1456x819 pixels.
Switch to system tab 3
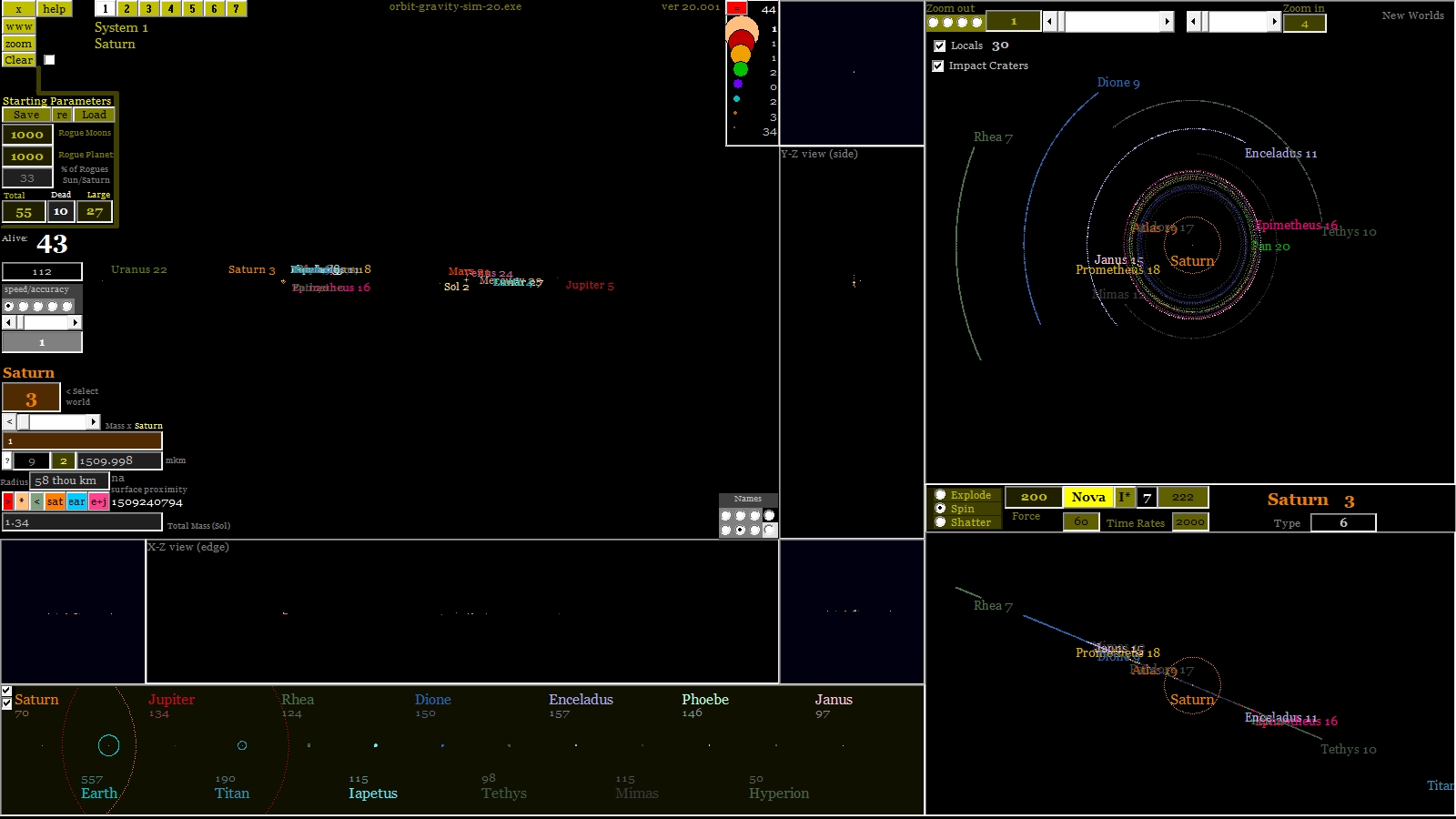click(148, 8)
